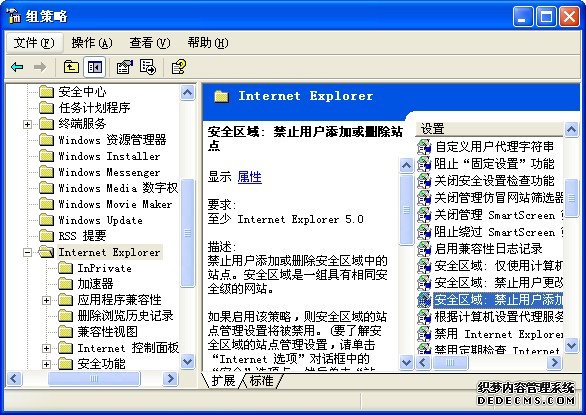Click the 组策略 title bar application icon
The width and height of the screenshot is (586, 415).
pyautogui.click(x=14, y=16)
